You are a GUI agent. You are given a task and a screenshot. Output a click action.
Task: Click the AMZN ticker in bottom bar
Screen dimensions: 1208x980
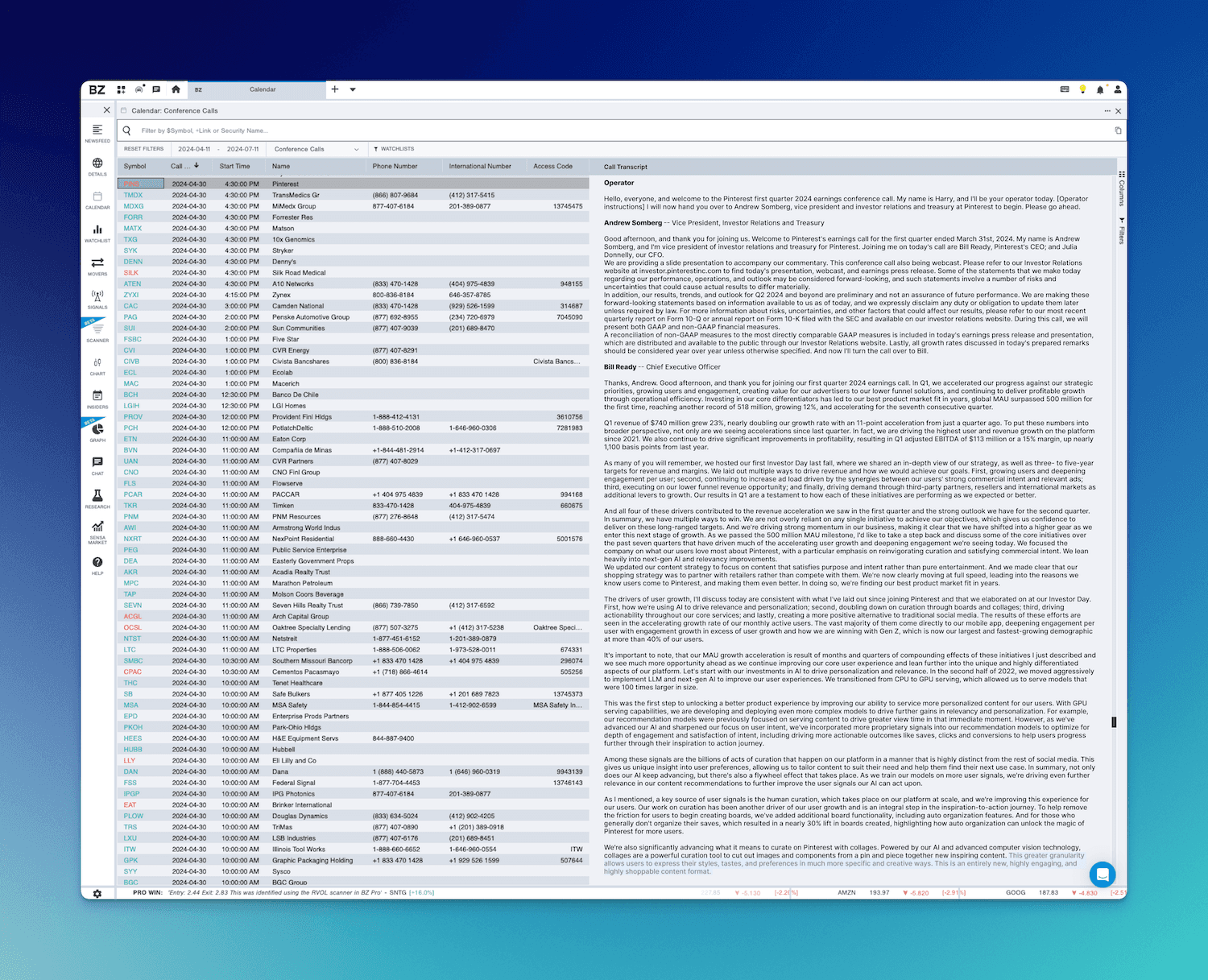(x=846, y=893)
